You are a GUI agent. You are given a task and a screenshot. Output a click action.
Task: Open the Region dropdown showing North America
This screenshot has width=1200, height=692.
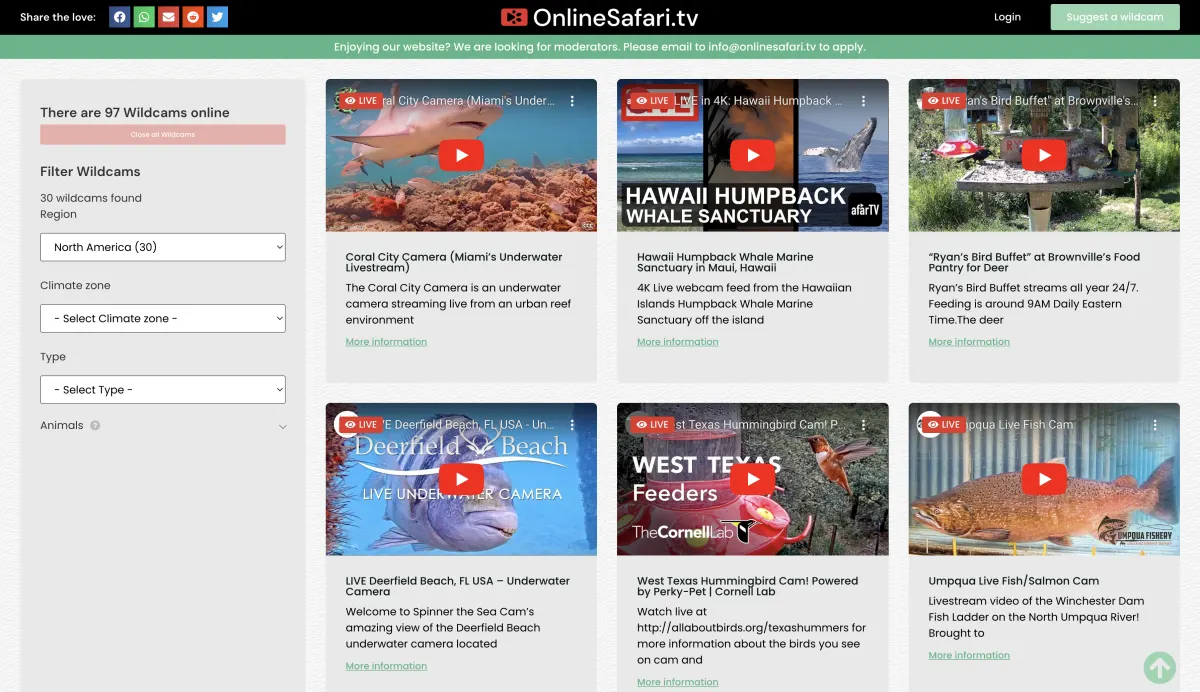click(163, 247)
